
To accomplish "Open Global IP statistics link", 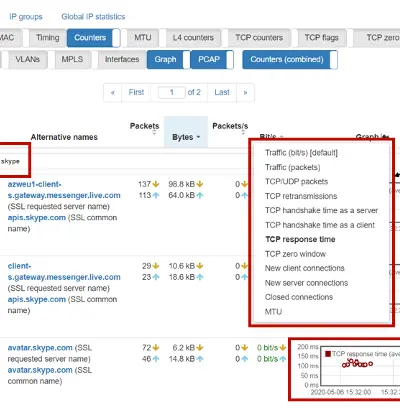I will (93, 17).
